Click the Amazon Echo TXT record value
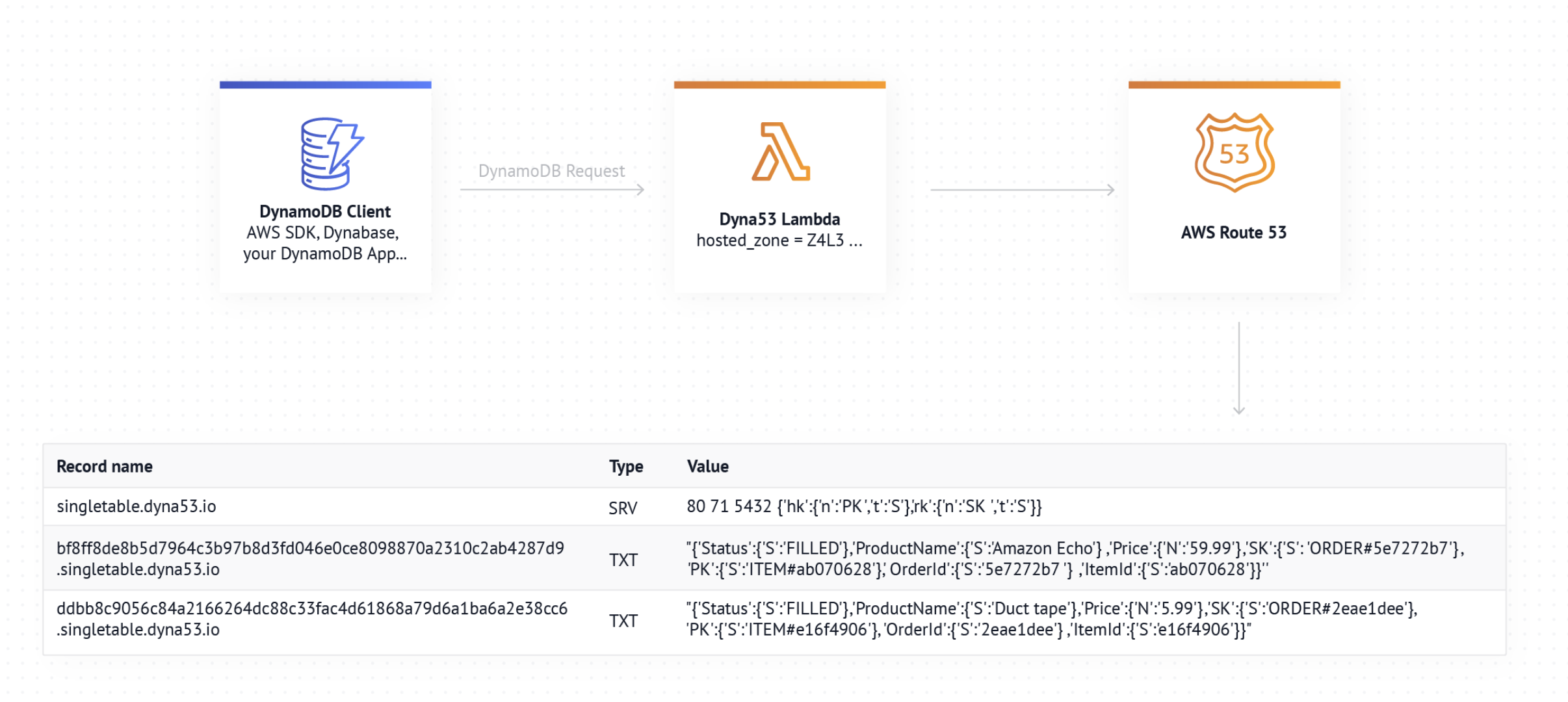1568x702 pixels. pos(1075,558)
